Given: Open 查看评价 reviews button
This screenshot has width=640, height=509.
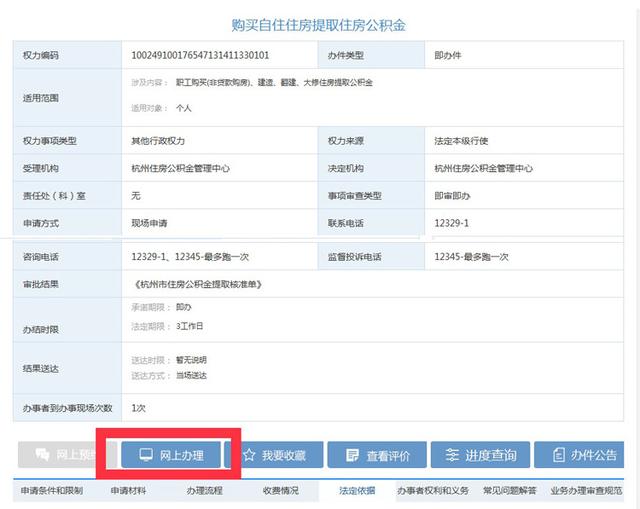Looking at the screenshot, I should click(x=377, y=454).
